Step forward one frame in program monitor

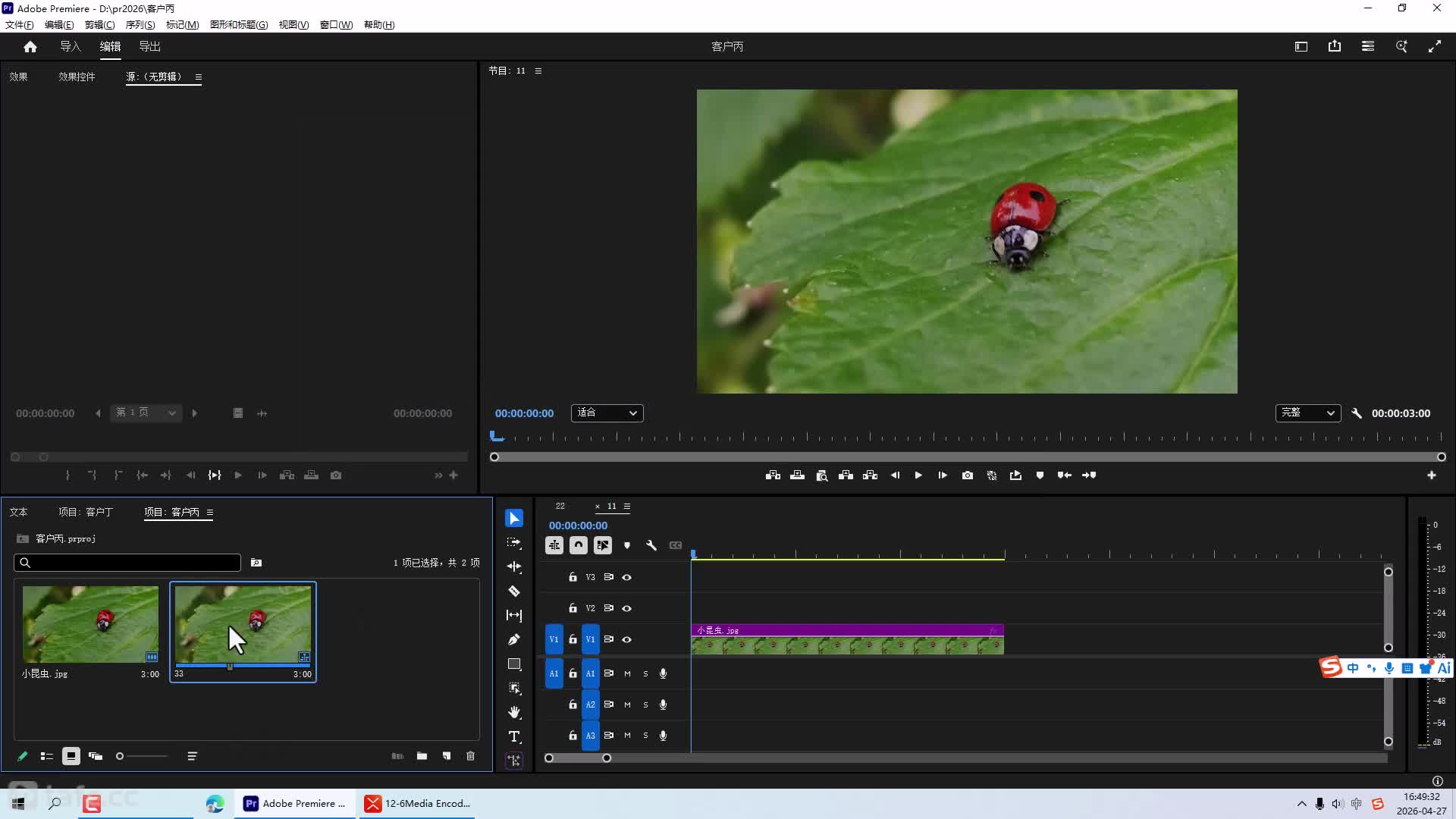pyautogui.click(x=943, y=475)
